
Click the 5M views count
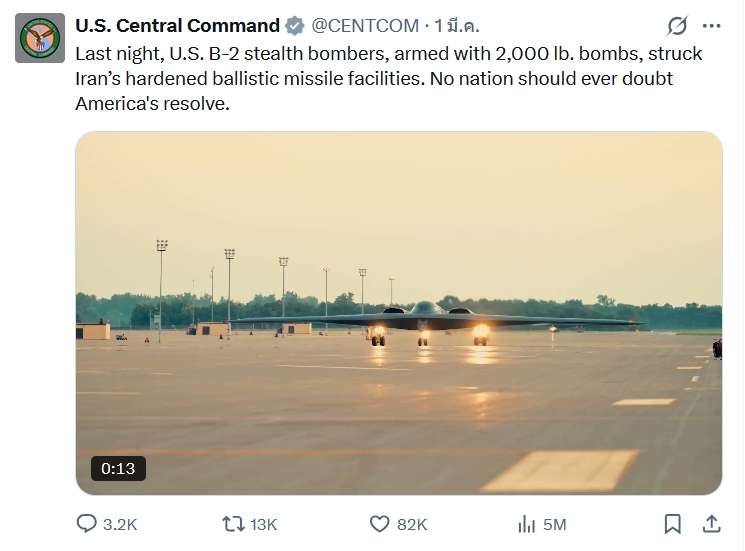point(555,524)
